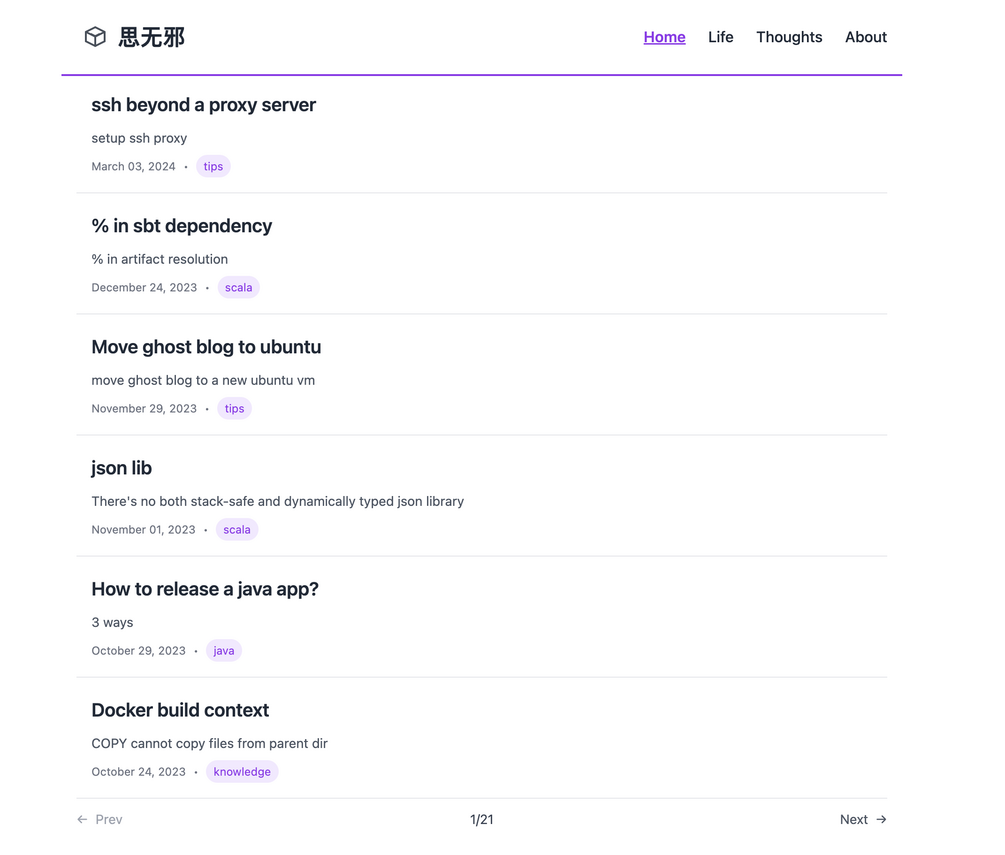Select the tips tag under ssh post

[x=213, y=166]
